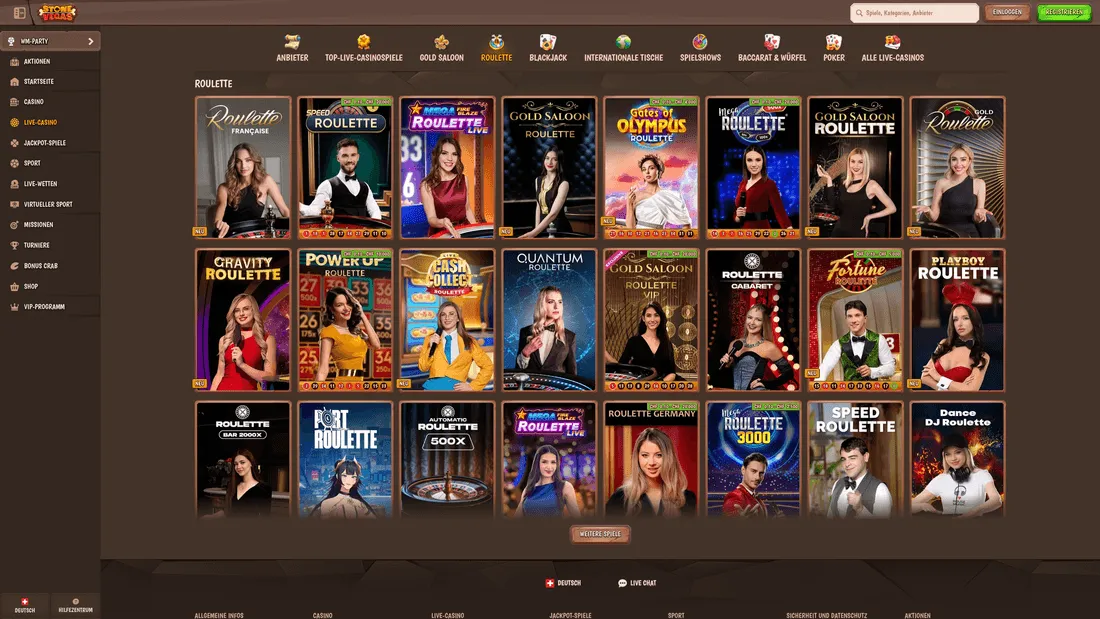
Task: Open the Blackjack category icon
Action: [548, 42]
